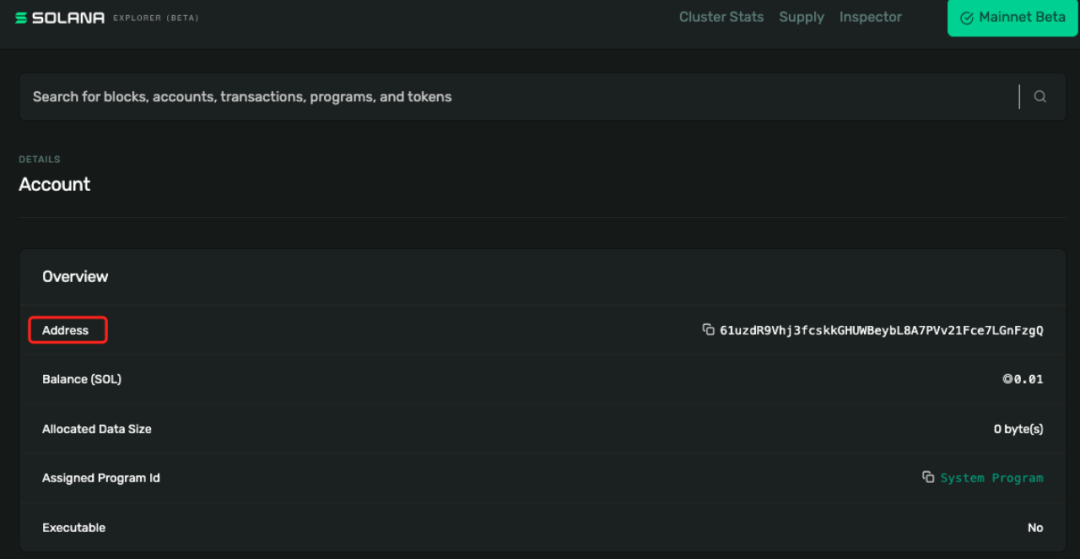
Task: Open the Cluster Stats page
Action: [x=721, y=17]
